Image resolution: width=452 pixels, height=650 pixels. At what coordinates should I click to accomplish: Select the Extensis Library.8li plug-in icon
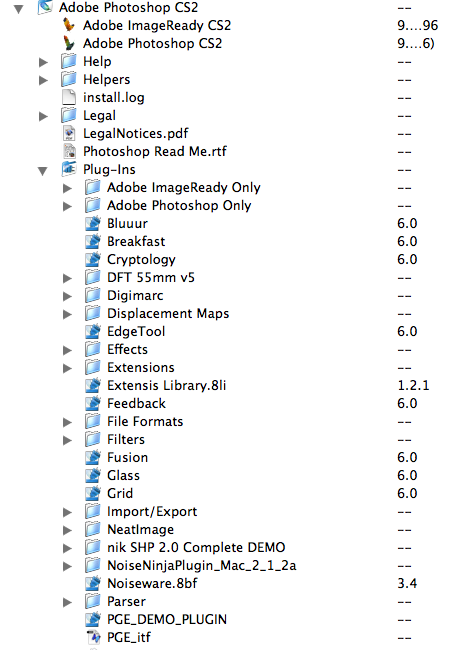pos(93,386)
